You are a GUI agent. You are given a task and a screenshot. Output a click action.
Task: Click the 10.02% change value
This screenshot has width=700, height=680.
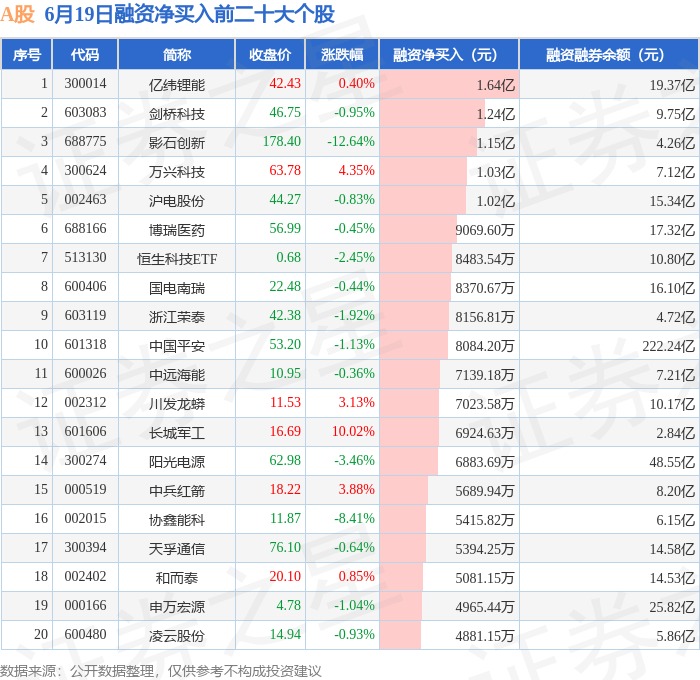tap(353, 431)
